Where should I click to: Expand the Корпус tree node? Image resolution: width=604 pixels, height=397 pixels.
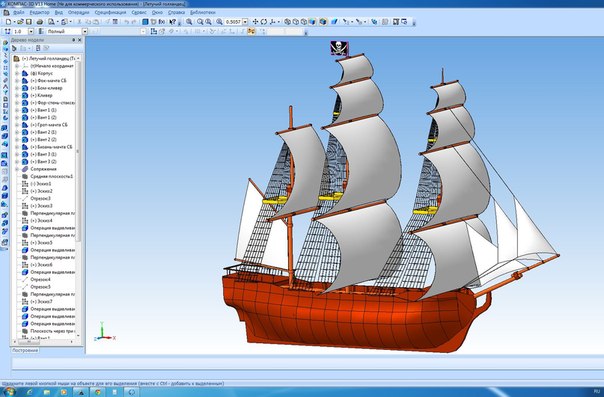click(17, 73)
